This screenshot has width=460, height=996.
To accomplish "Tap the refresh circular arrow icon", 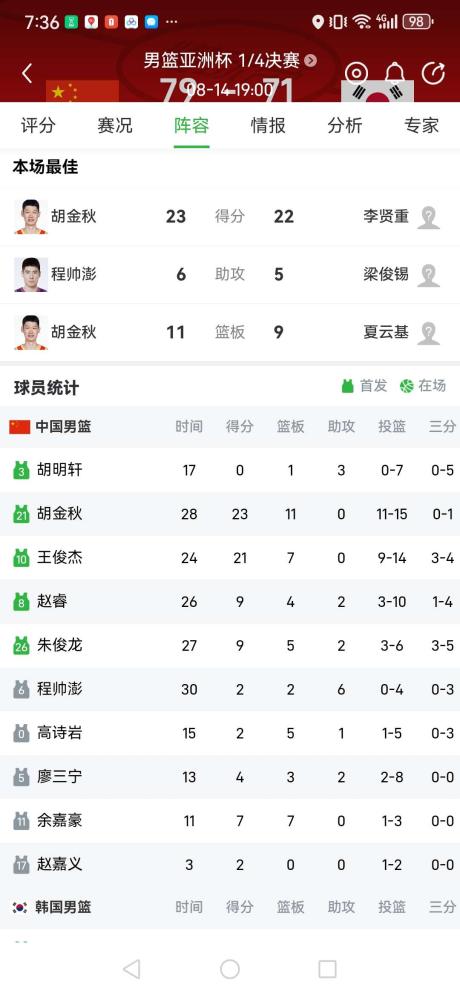I will [x=433, y=73].
